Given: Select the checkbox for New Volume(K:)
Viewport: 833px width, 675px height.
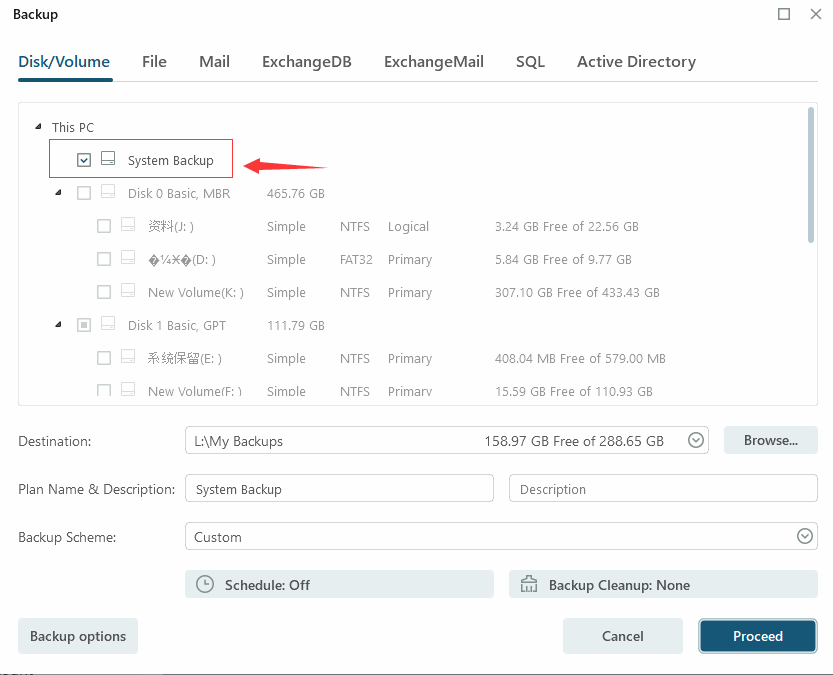Looking at the screenshot, I should [104, 292].
